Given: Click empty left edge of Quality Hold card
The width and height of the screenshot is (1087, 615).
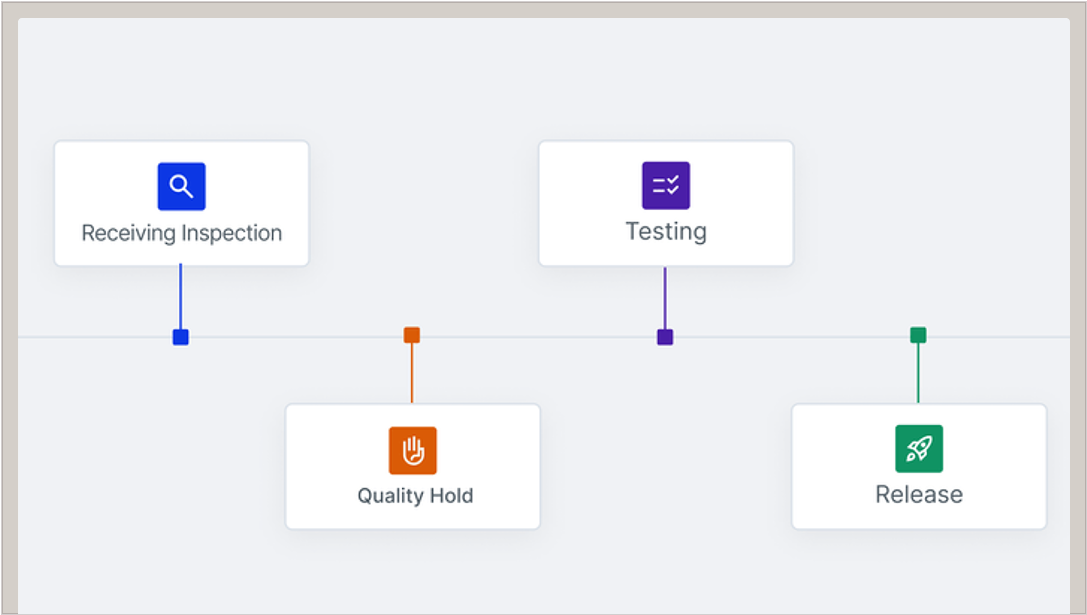Looking at the screenshot, I should click(300, 466).
